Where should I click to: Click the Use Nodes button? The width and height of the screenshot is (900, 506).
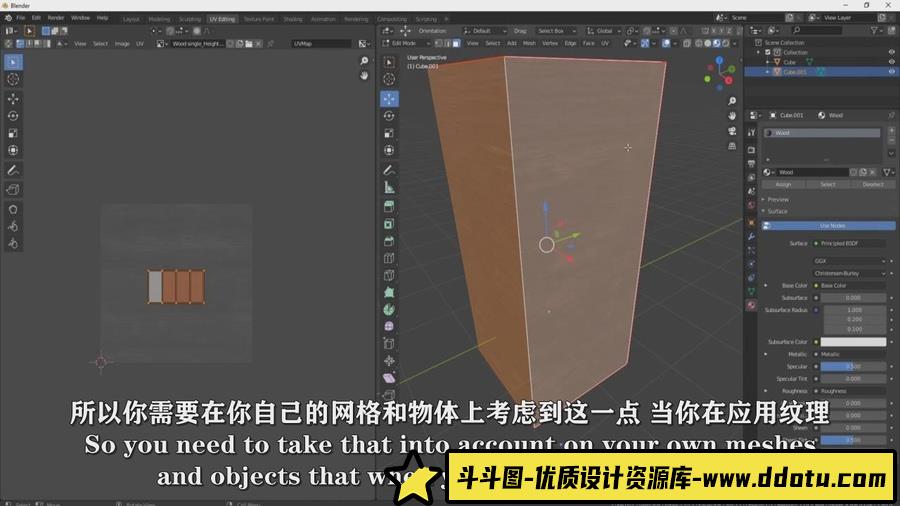(829, 226)
